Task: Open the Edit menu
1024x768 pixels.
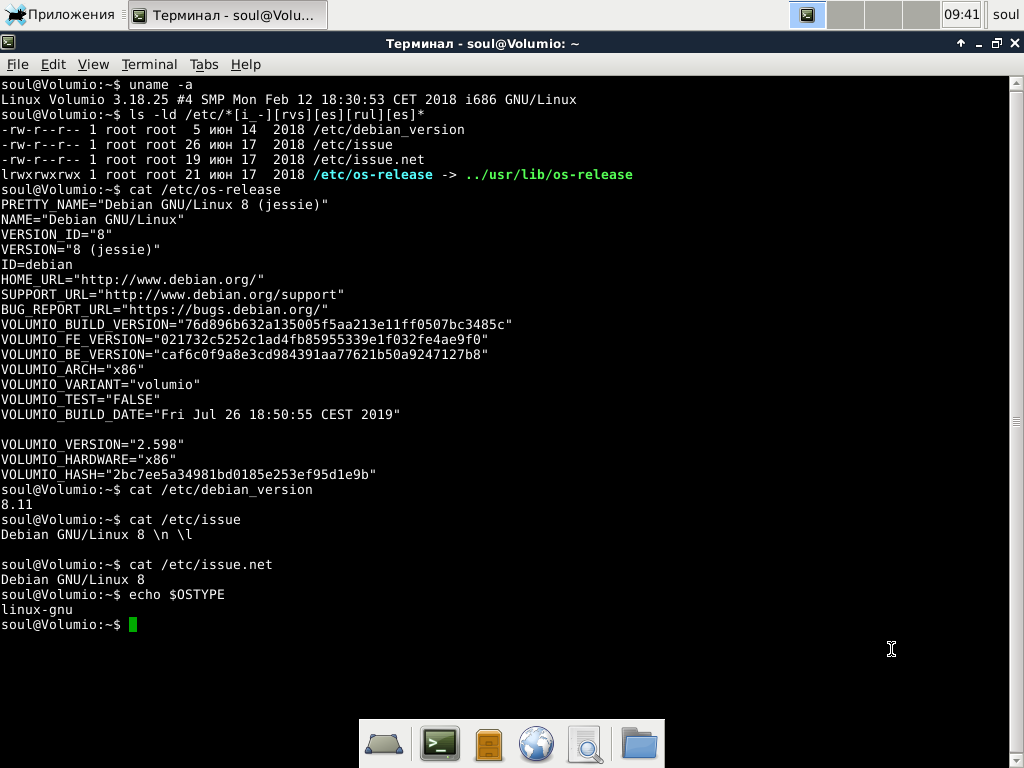Action: coord(53,64)
